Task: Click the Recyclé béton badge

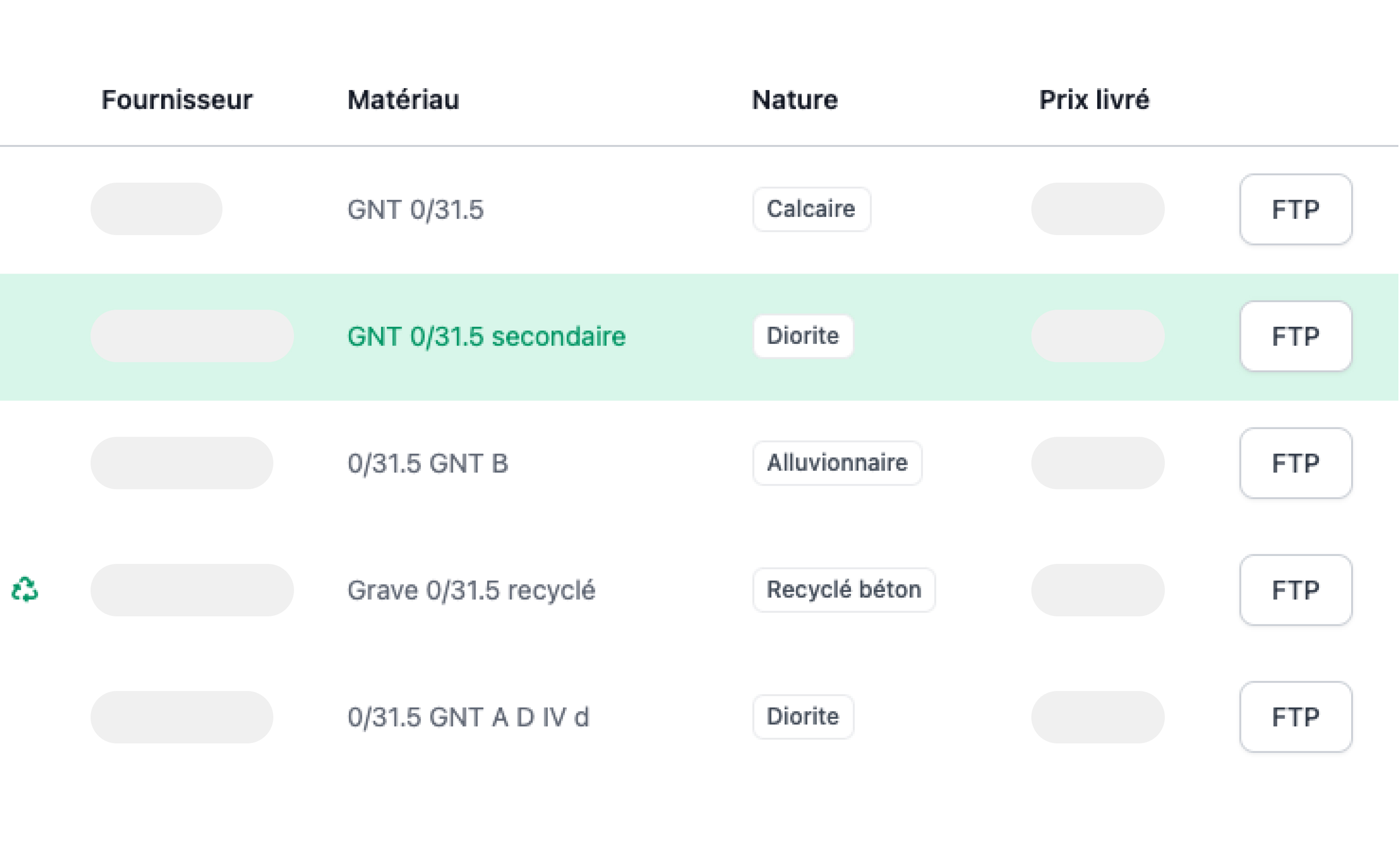Action: tap(844, 589)
